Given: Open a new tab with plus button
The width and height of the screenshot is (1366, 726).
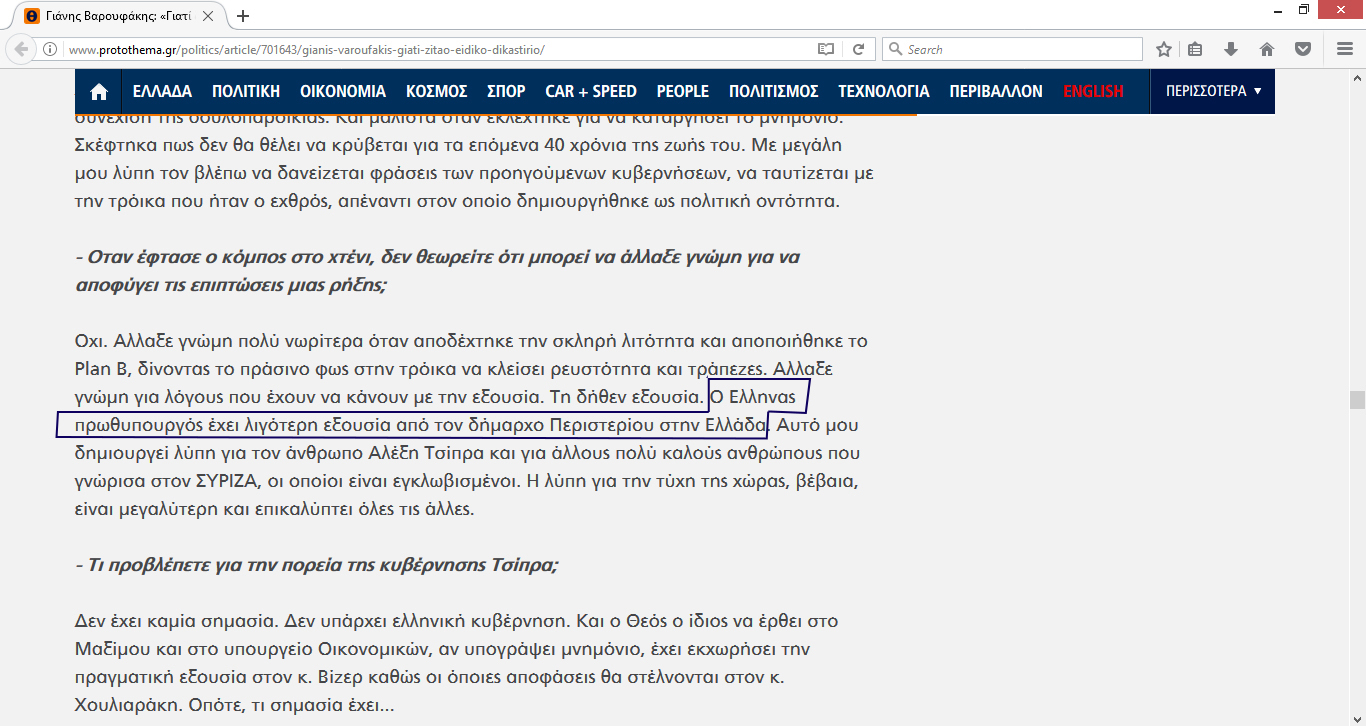Looking at the screenshot, I should pyautogui.click(x=243, y=16).
